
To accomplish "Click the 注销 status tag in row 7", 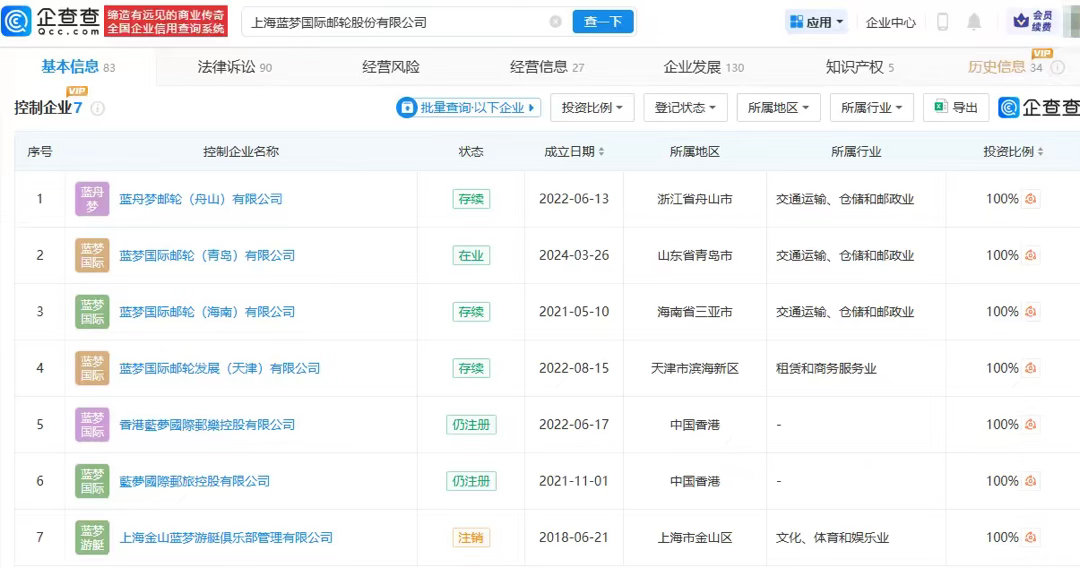I will (471, 538).
